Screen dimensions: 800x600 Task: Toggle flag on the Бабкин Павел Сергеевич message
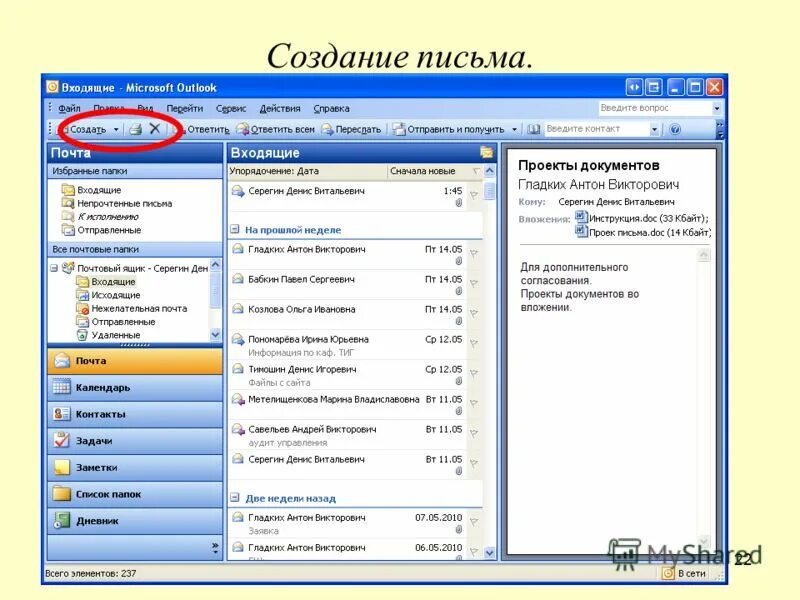point(475,281)
